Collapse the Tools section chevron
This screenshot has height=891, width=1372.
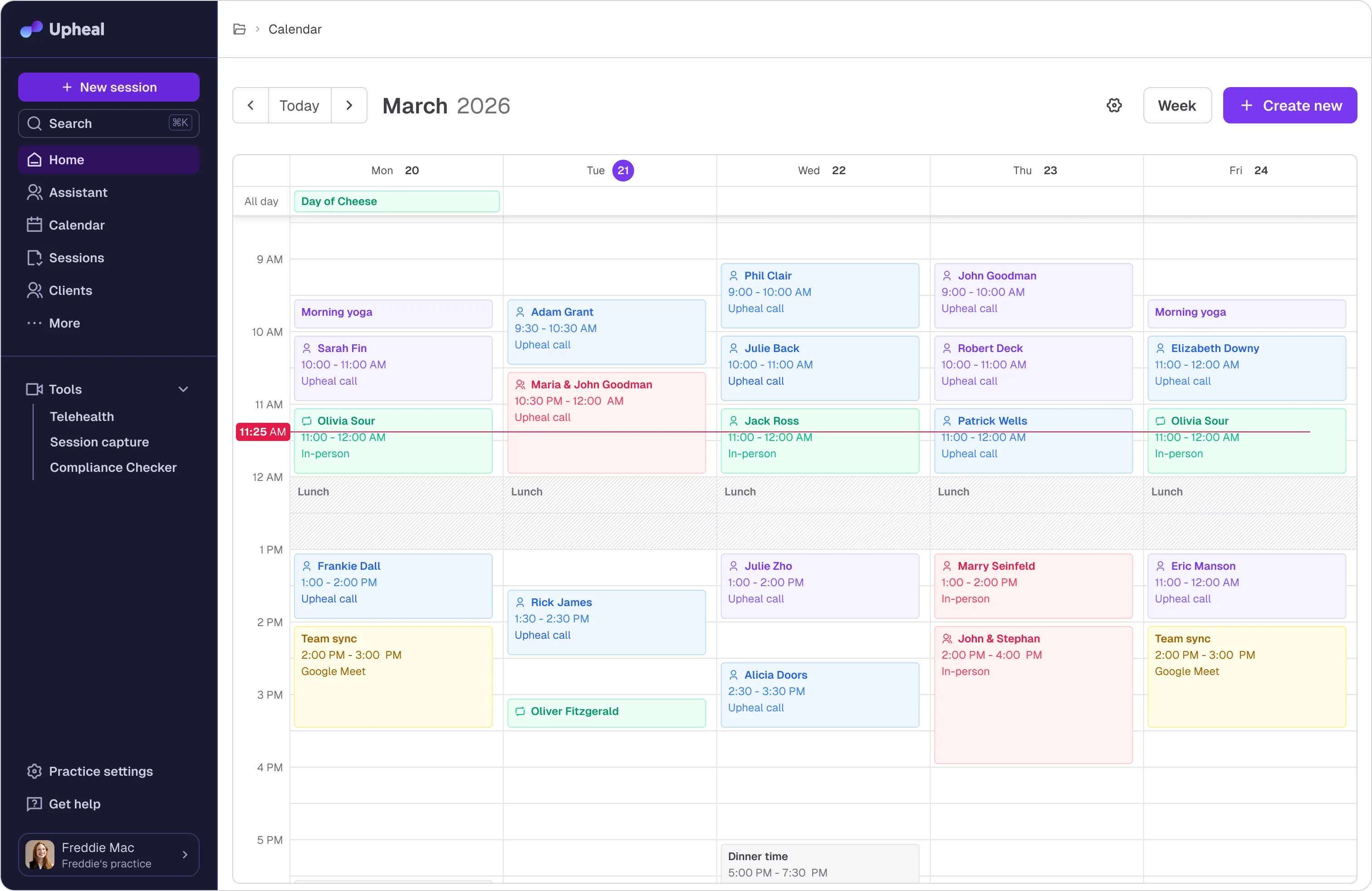[183, 389]
